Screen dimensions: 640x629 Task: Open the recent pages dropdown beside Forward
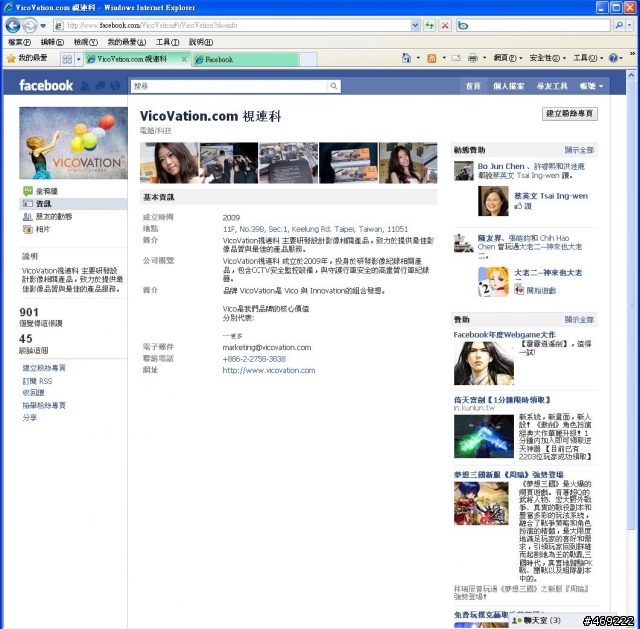(x=43, y=26)
